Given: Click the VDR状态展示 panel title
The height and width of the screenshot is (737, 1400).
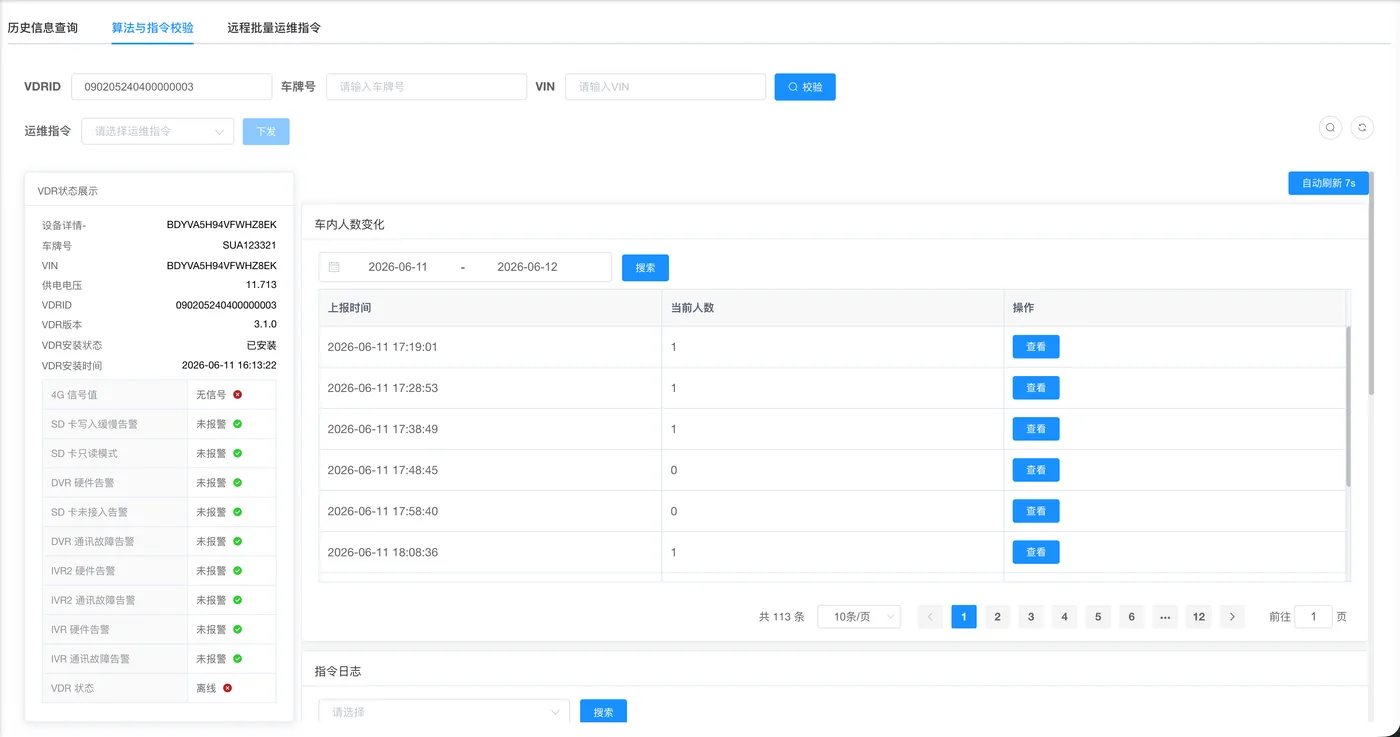Looking at the screenshot, I should 68,190.
